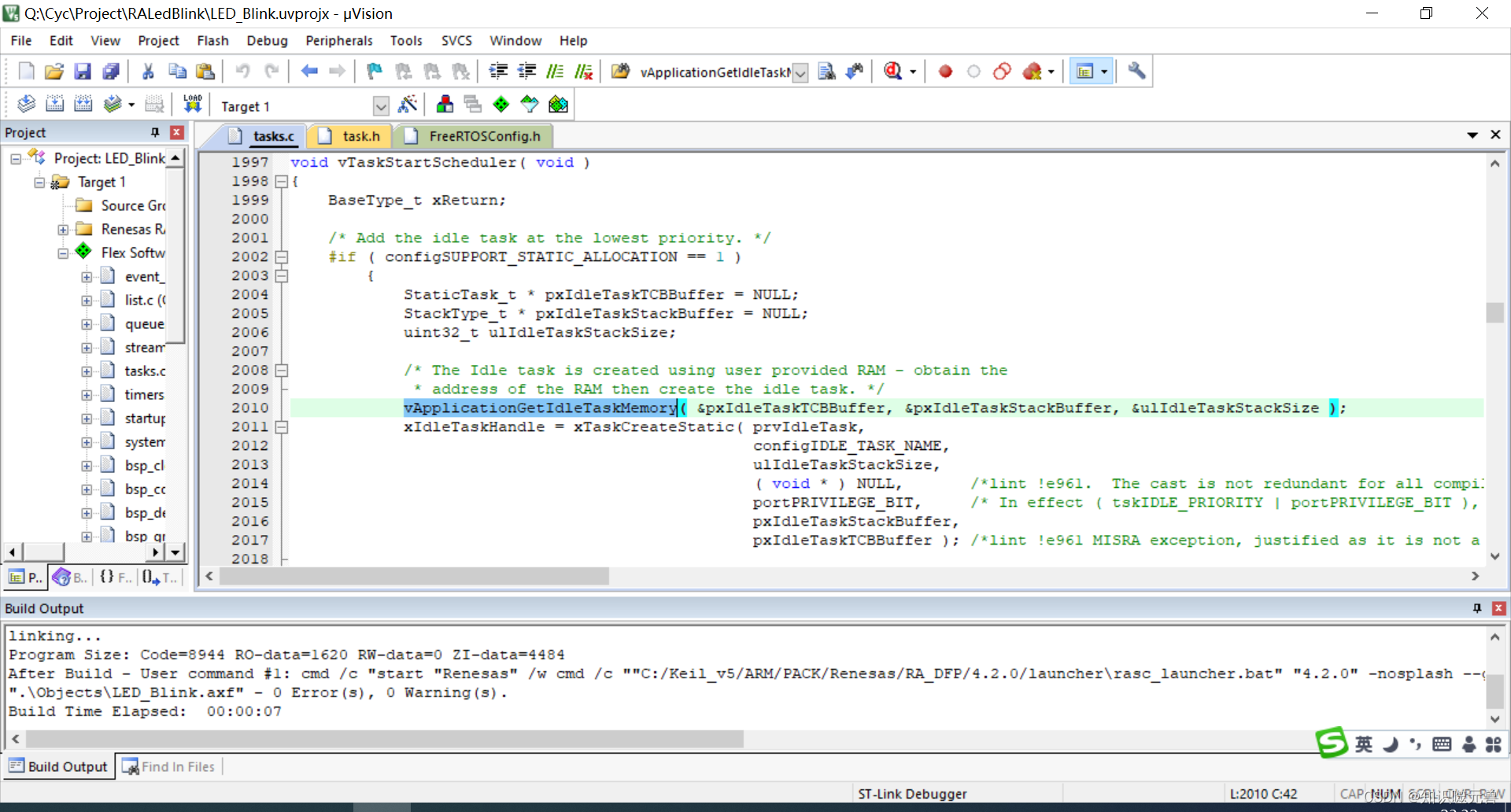Open a file with the Open icon
This screenshot has height=812, width=1511.
click(54, 72)
